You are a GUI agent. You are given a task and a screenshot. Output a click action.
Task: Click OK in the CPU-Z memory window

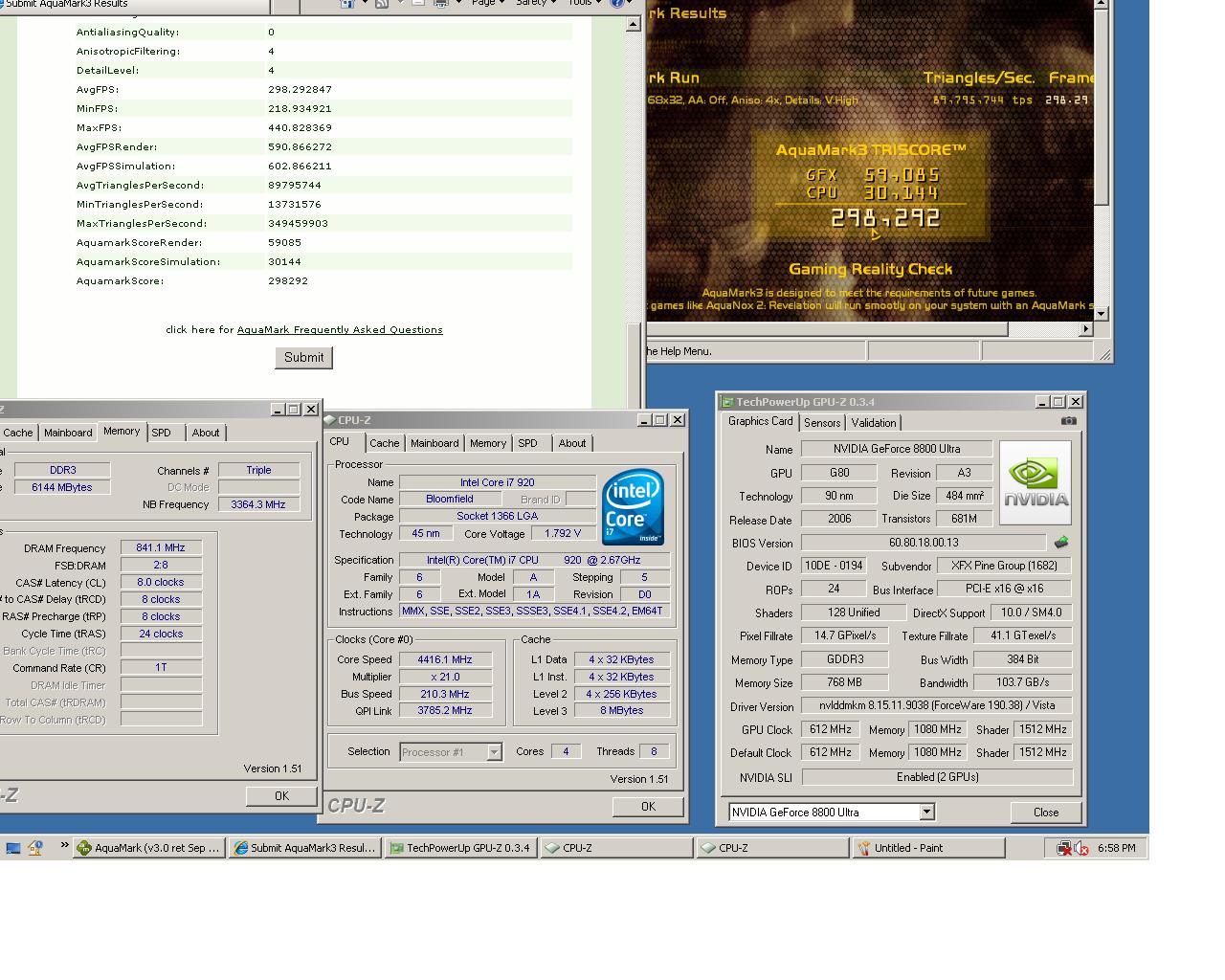[x=281, y=796]
